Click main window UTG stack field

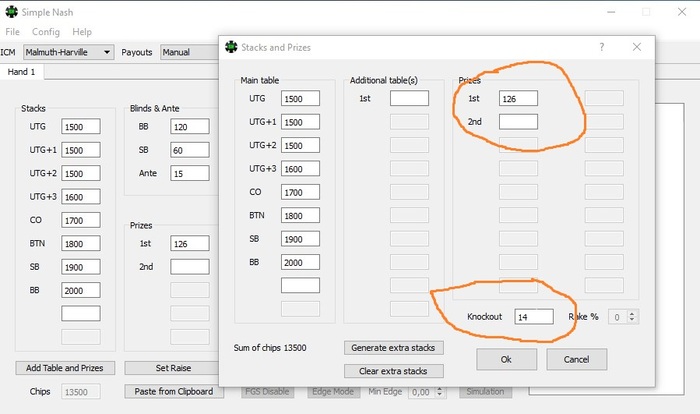[x=81, y=127]
